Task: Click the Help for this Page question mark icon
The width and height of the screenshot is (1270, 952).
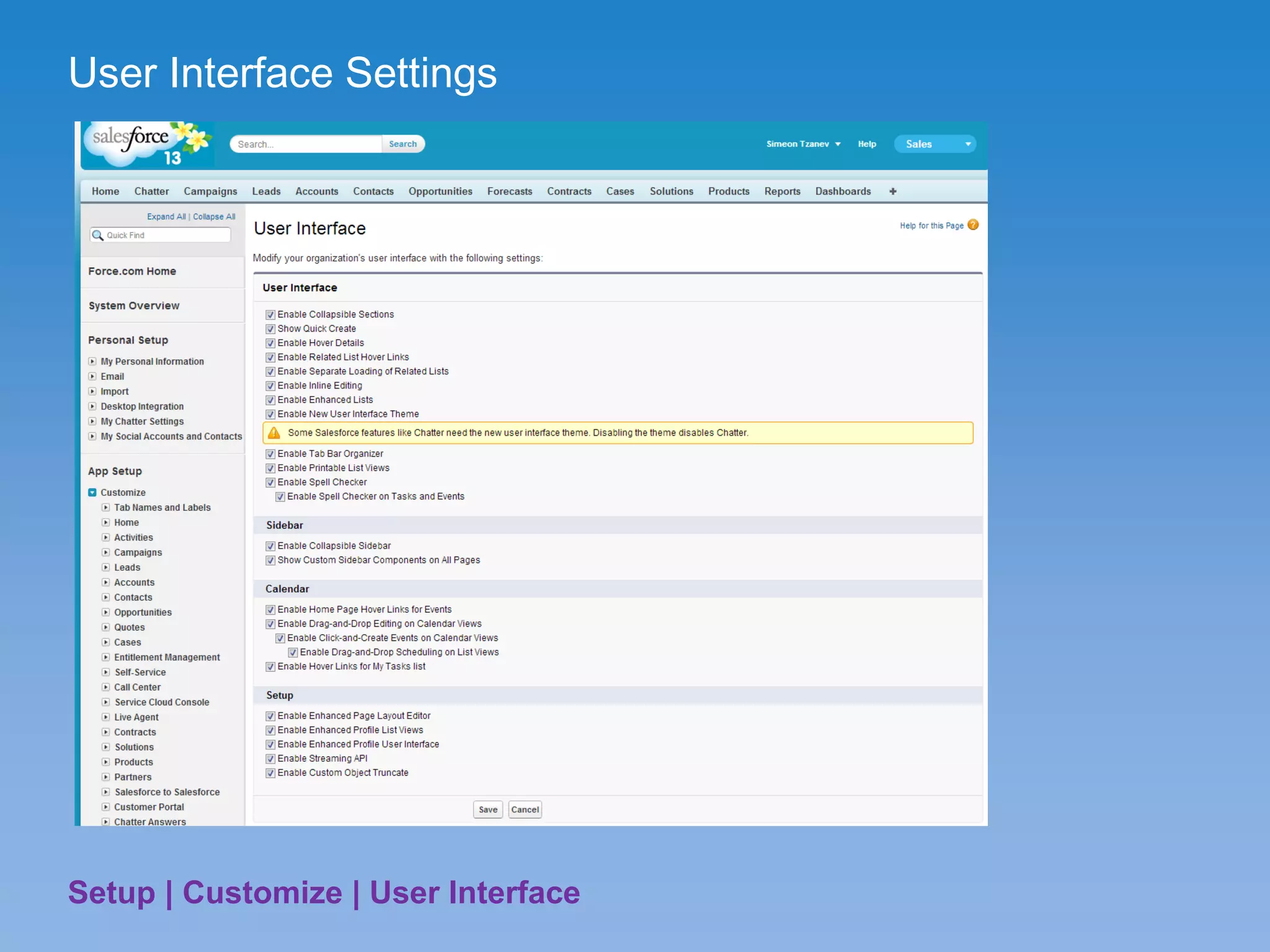Action: point(973,225)
